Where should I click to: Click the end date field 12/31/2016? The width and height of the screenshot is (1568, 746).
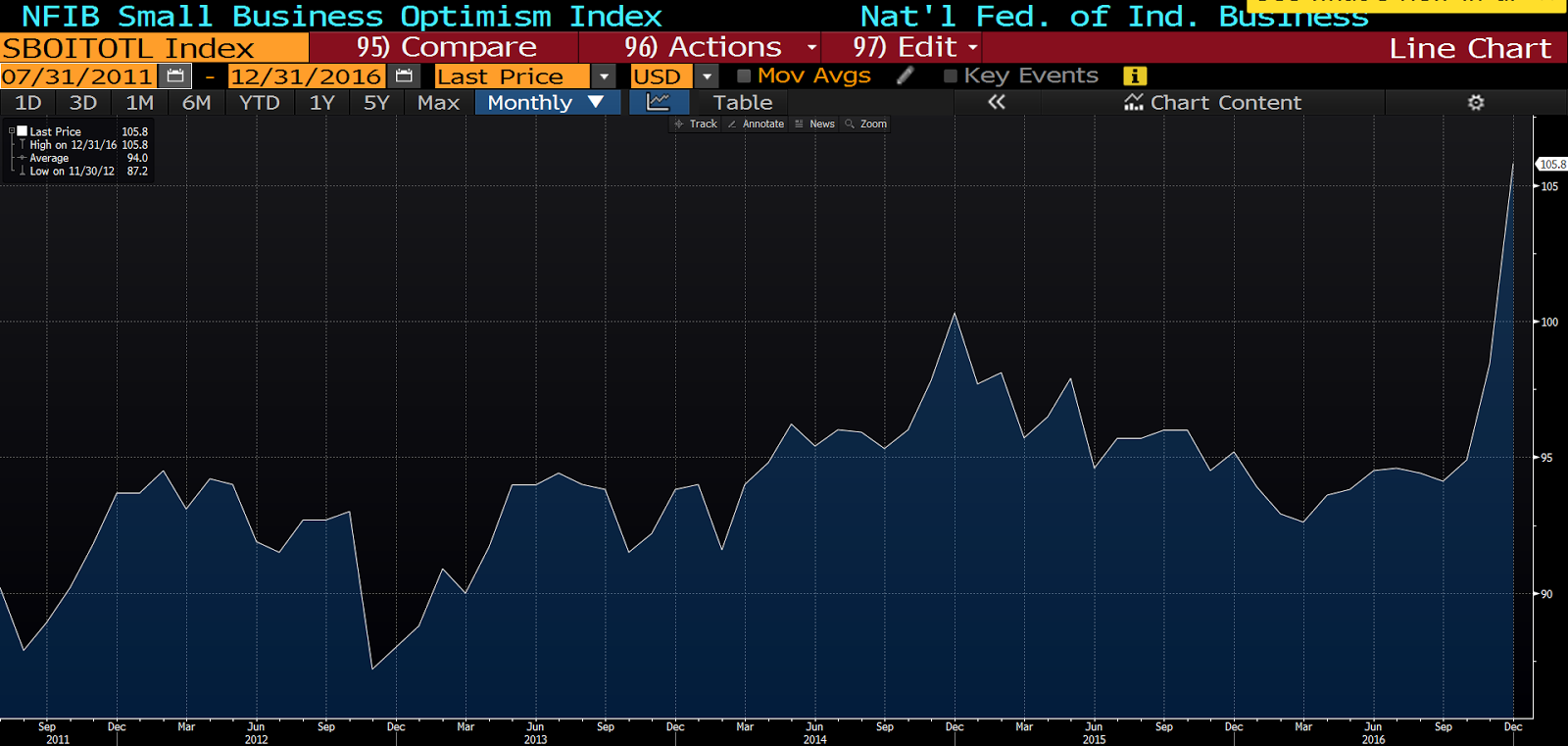(307, 76)
